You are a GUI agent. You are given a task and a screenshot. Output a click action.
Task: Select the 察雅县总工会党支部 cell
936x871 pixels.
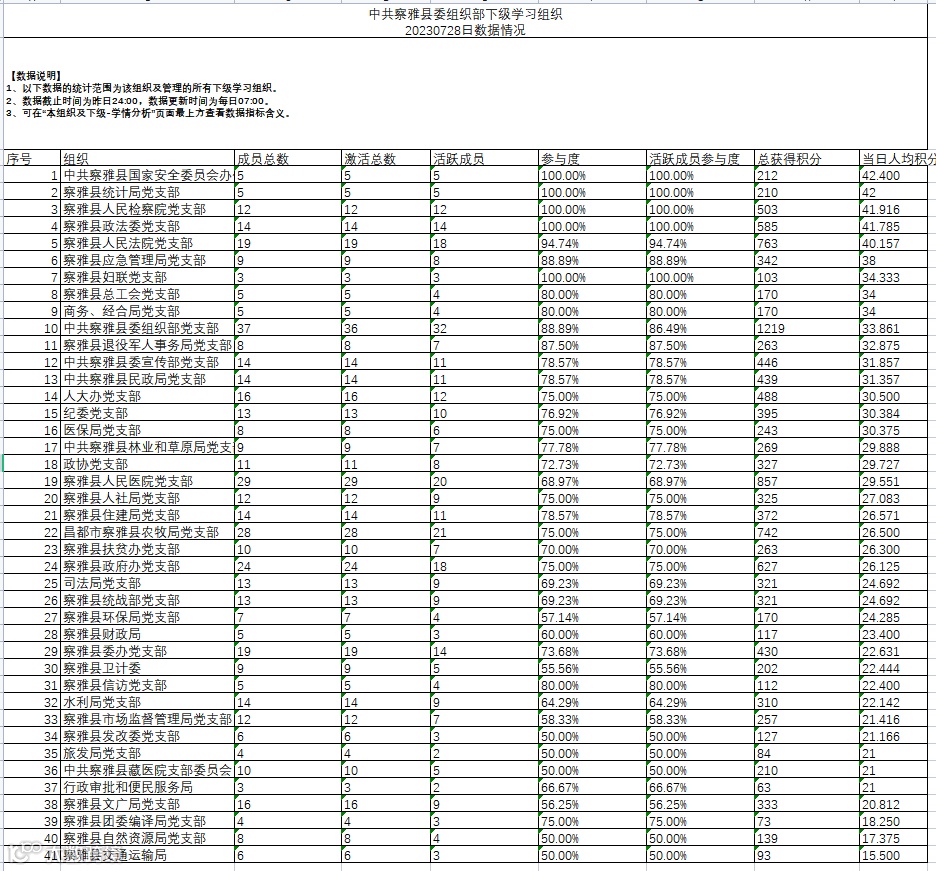click(147, 294)
